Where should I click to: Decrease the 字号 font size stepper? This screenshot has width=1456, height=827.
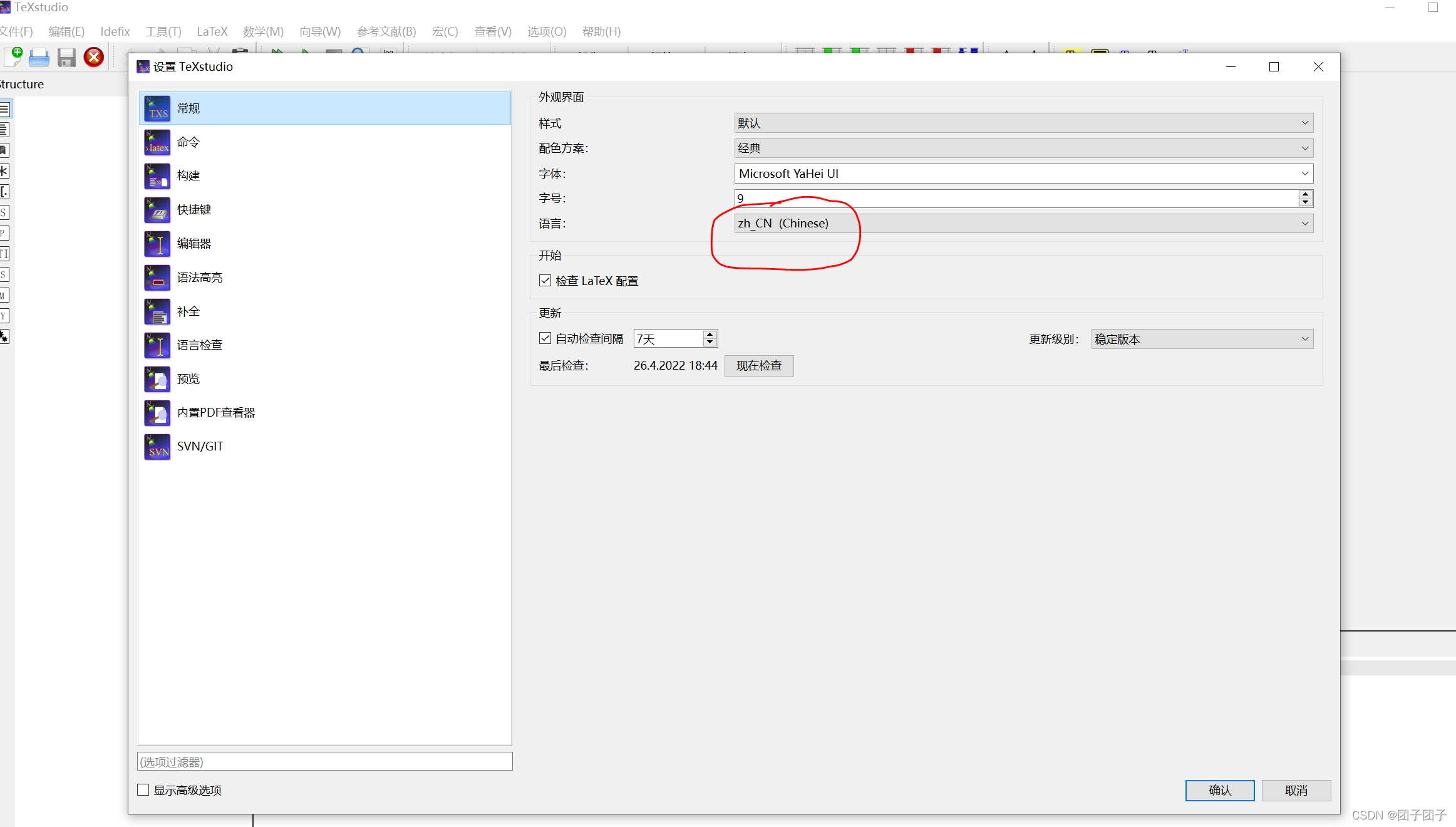coord(1305,203)
